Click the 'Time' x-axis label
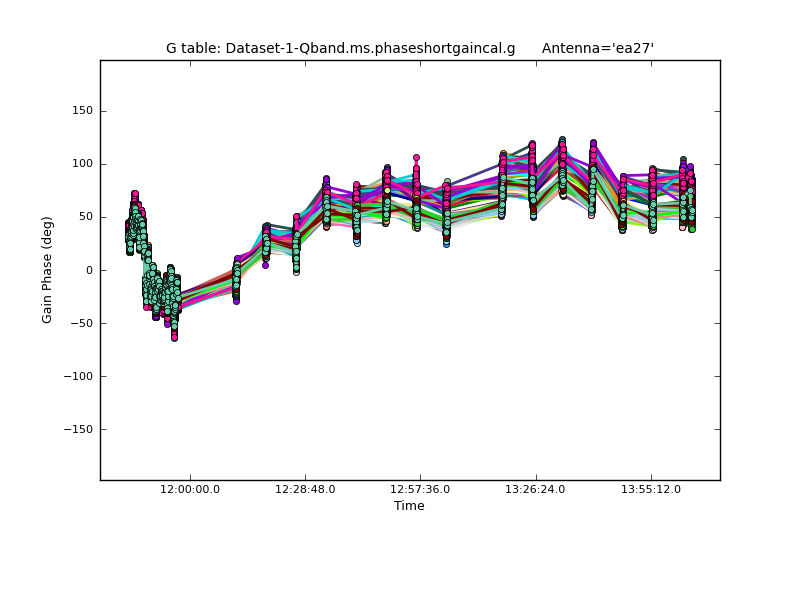Screen dimensions: 800x600 click(409, 506)
